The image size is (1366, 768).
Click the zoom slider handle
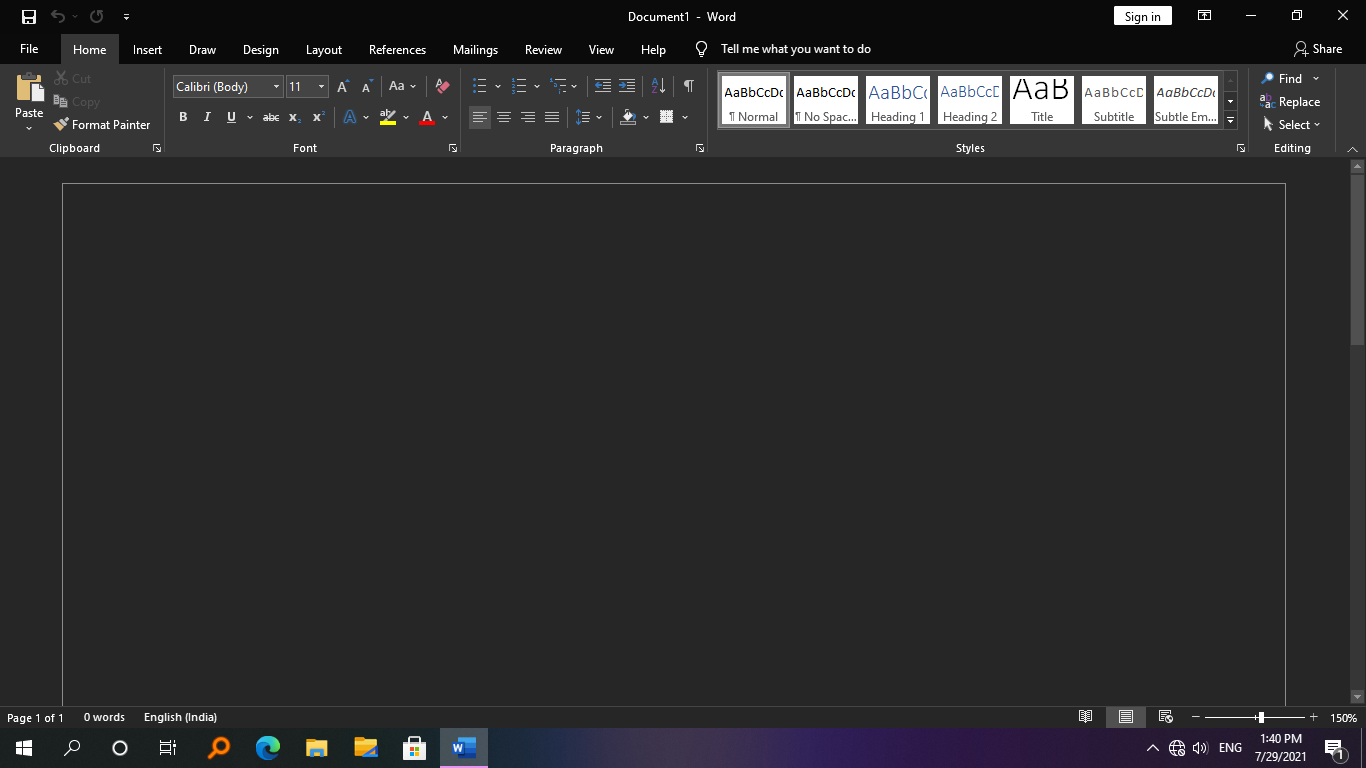1261,717
